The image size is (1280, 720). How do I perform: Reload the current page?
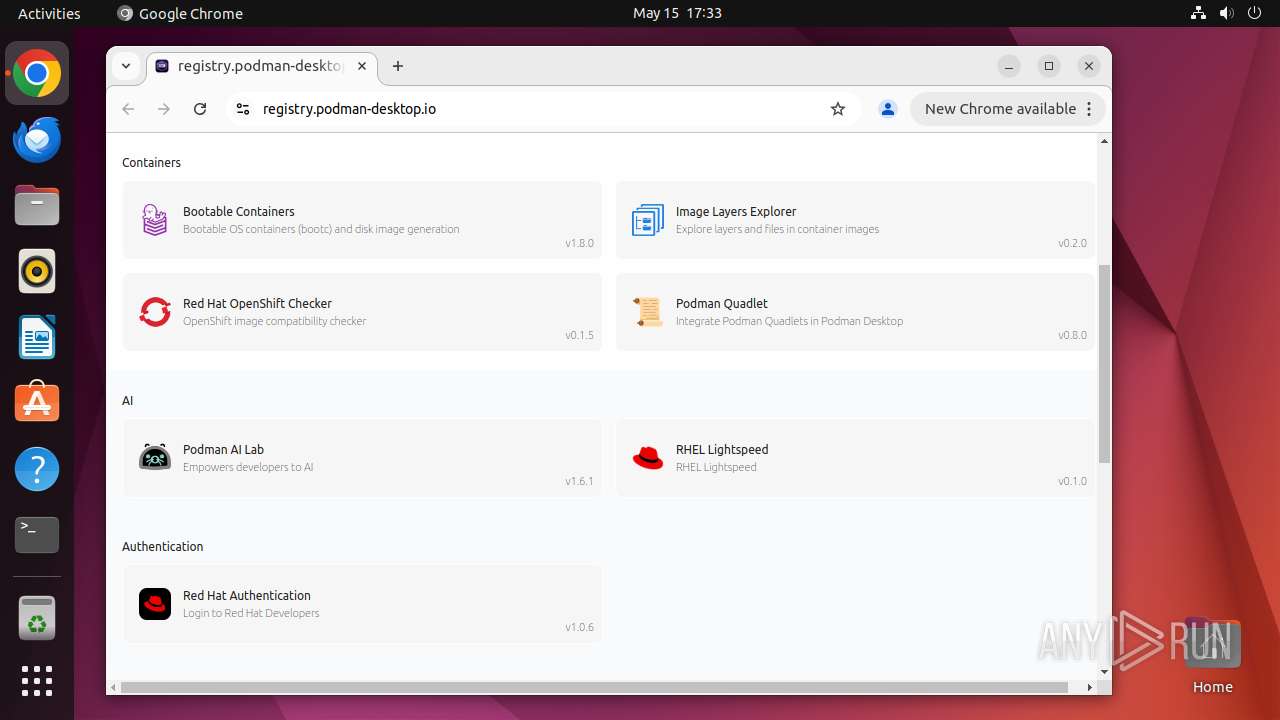[200, 109]
